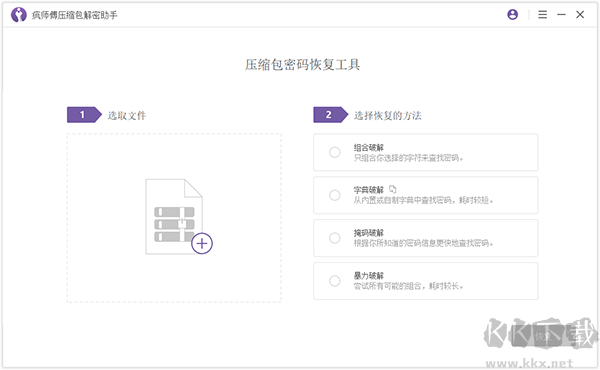600x370 pixels.
Task: Click the description under 掩码破解
Action: [x=423, y=243]
